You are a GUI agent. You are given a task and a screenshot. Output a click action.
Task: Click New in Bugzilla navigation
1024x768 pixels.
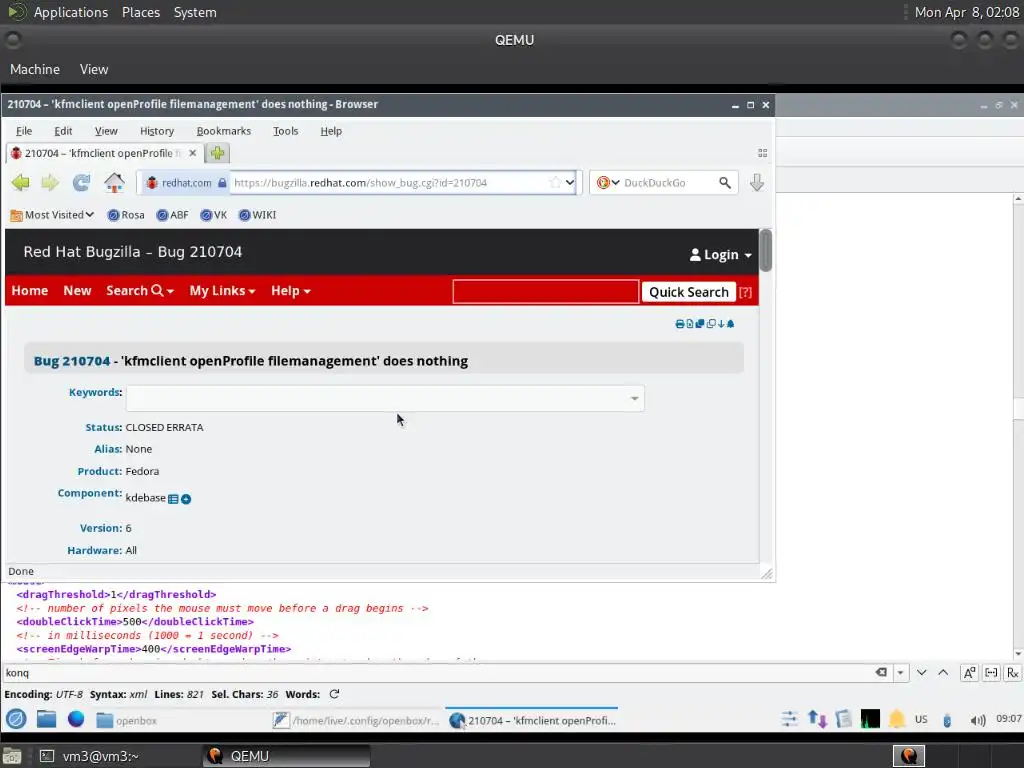tap(77, 291)
